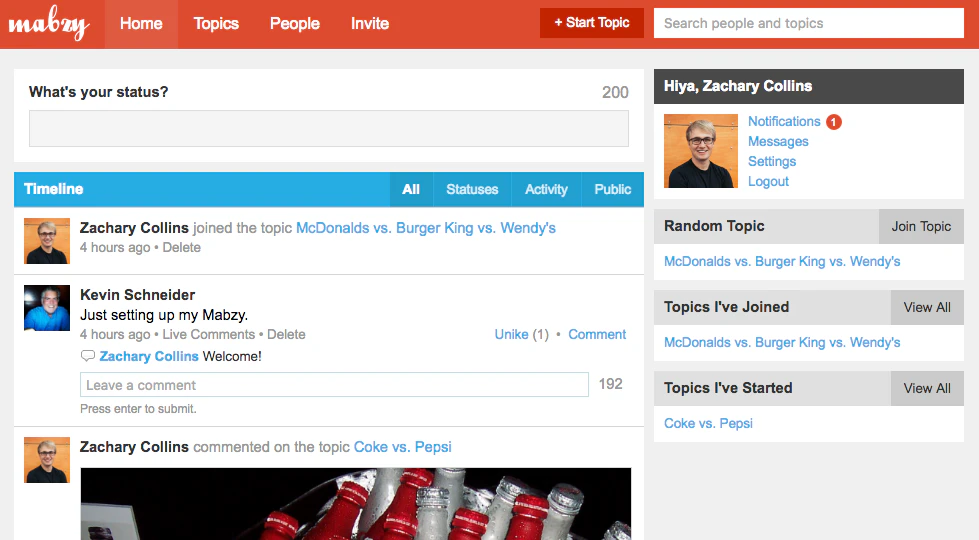This screenshot has width=979, height=540.
Task: Open Zachary Collins name on commented post
Action: tap(134, 447)
